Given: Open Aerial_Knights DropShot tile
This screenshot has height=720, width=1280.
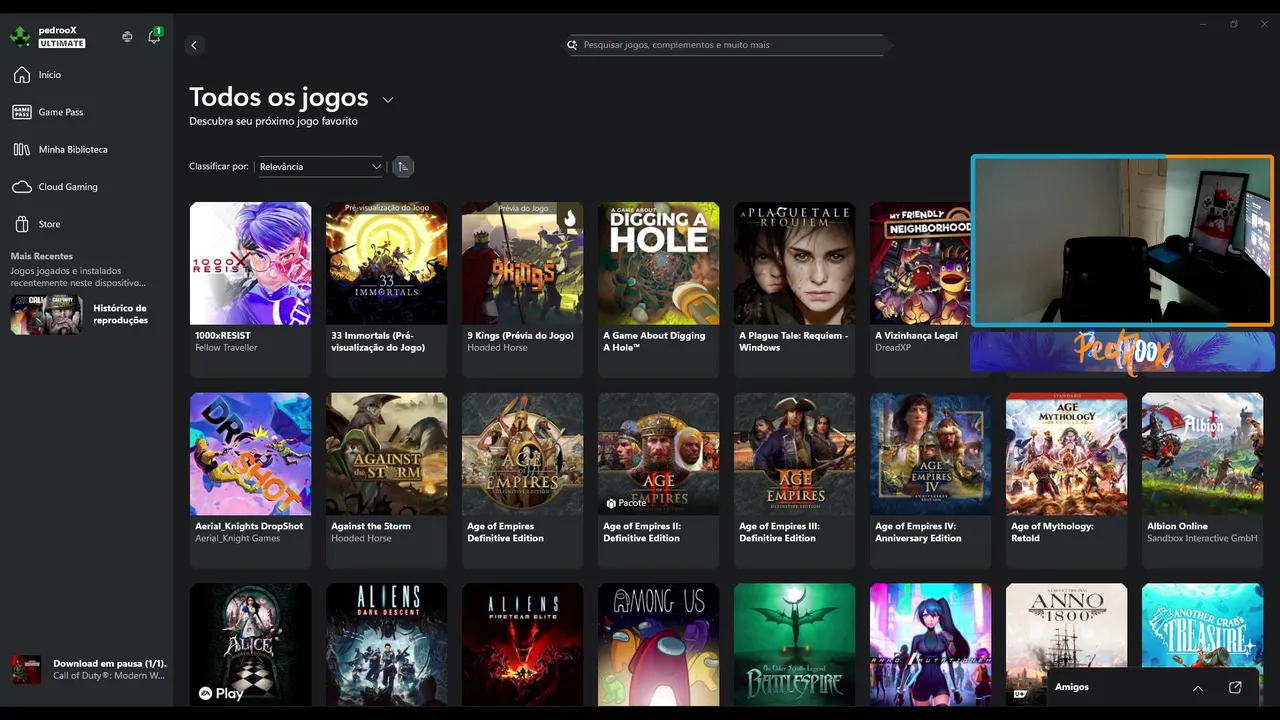Looking at the screenshot, I should pyautogui.click(x=250, y=480).
